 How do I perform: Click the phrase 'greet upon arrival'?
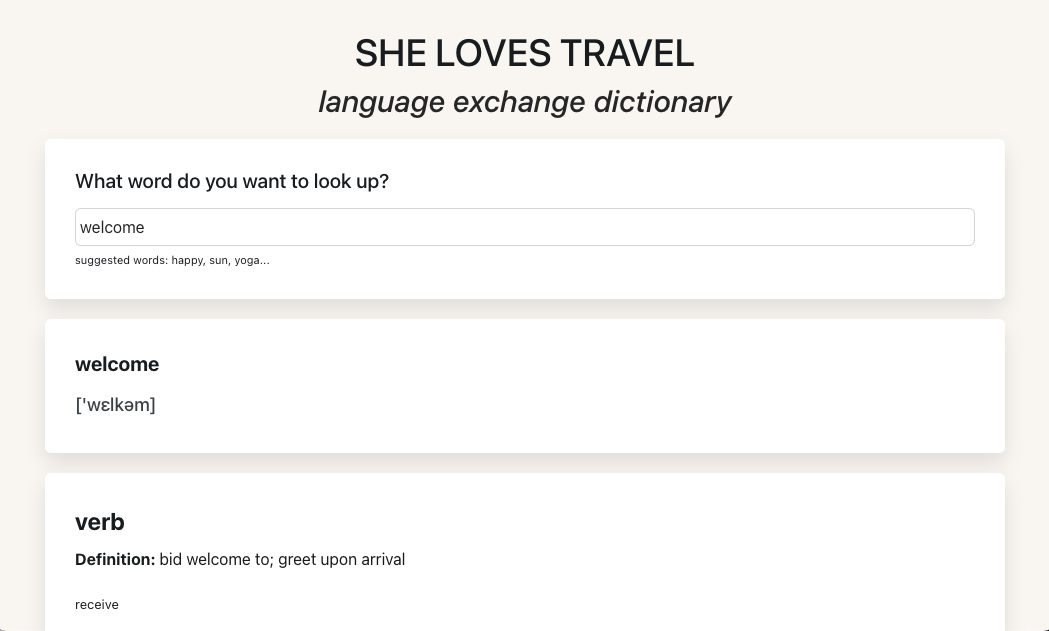click(x=340, y=559)
